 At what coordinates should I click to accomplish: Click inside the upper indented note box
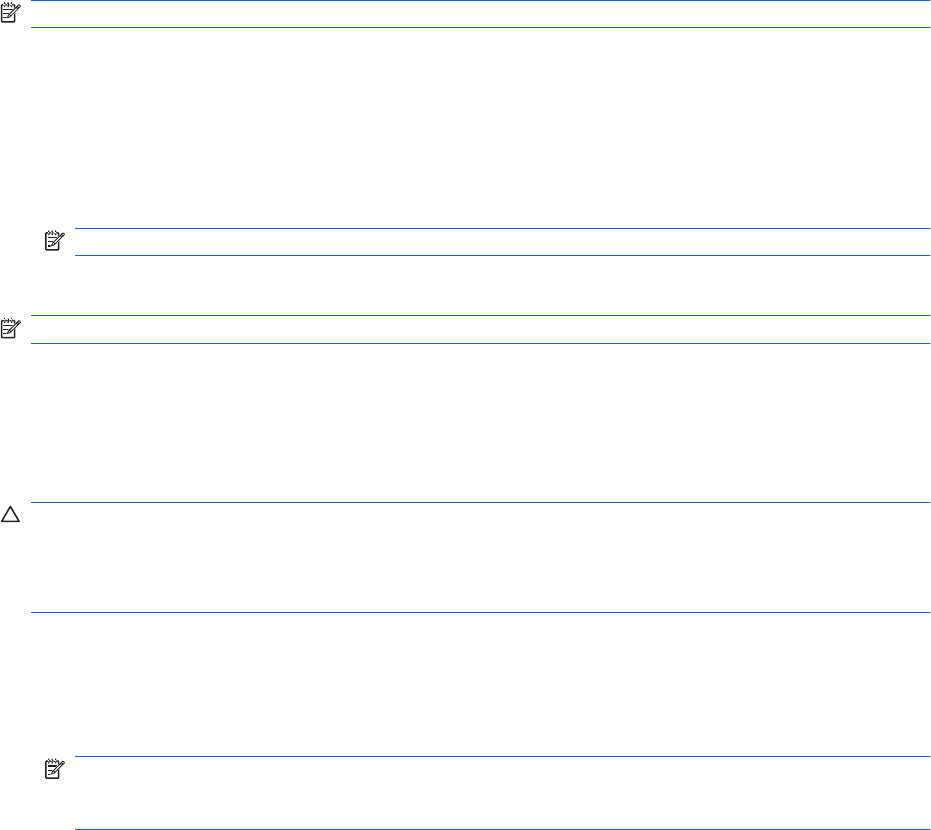[x=500, y=242]
